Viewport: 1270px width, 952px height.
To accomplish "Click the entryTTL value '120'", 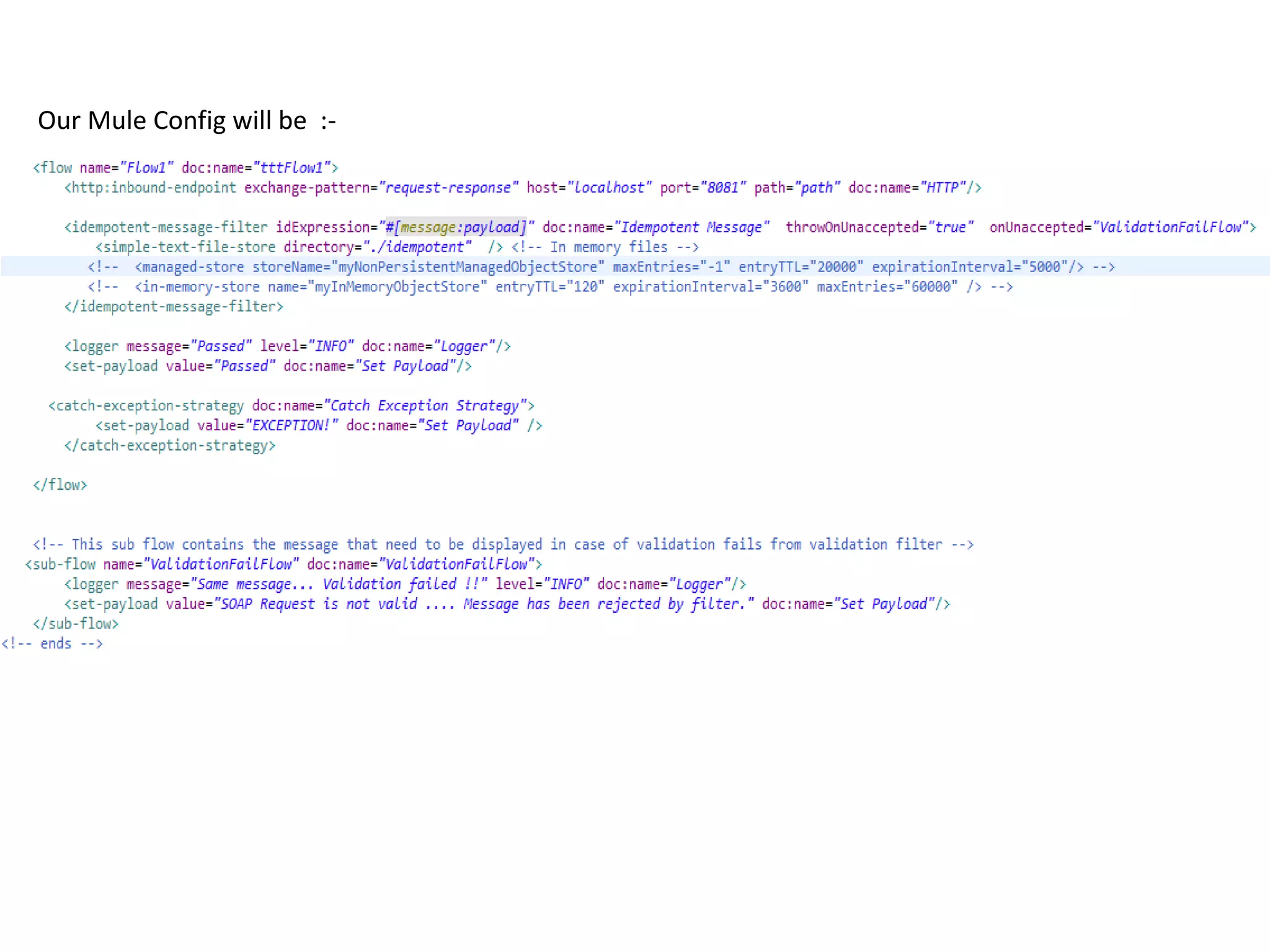I will 586,286.
